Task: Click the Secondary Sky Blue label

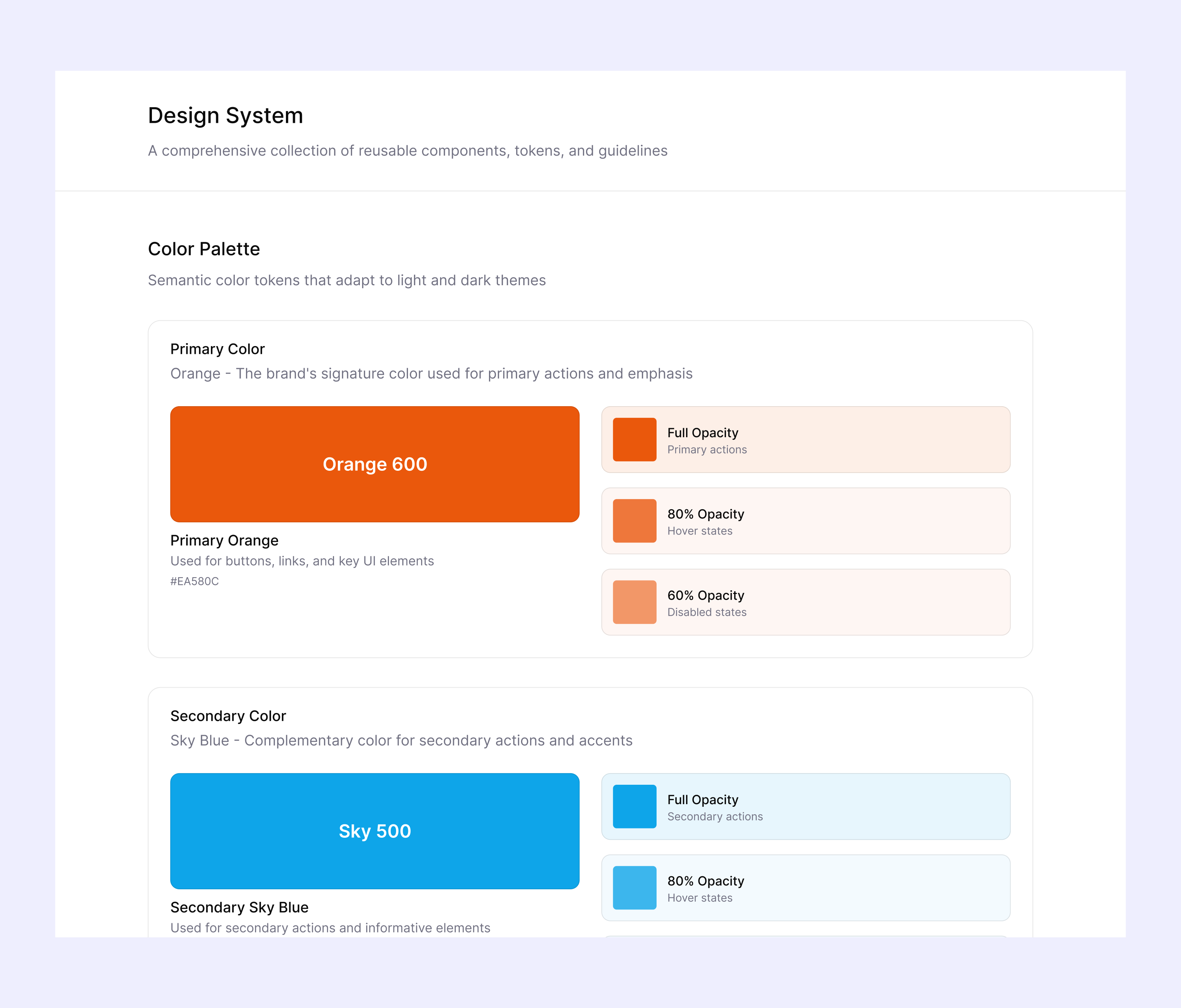Action: pos(239,907)
